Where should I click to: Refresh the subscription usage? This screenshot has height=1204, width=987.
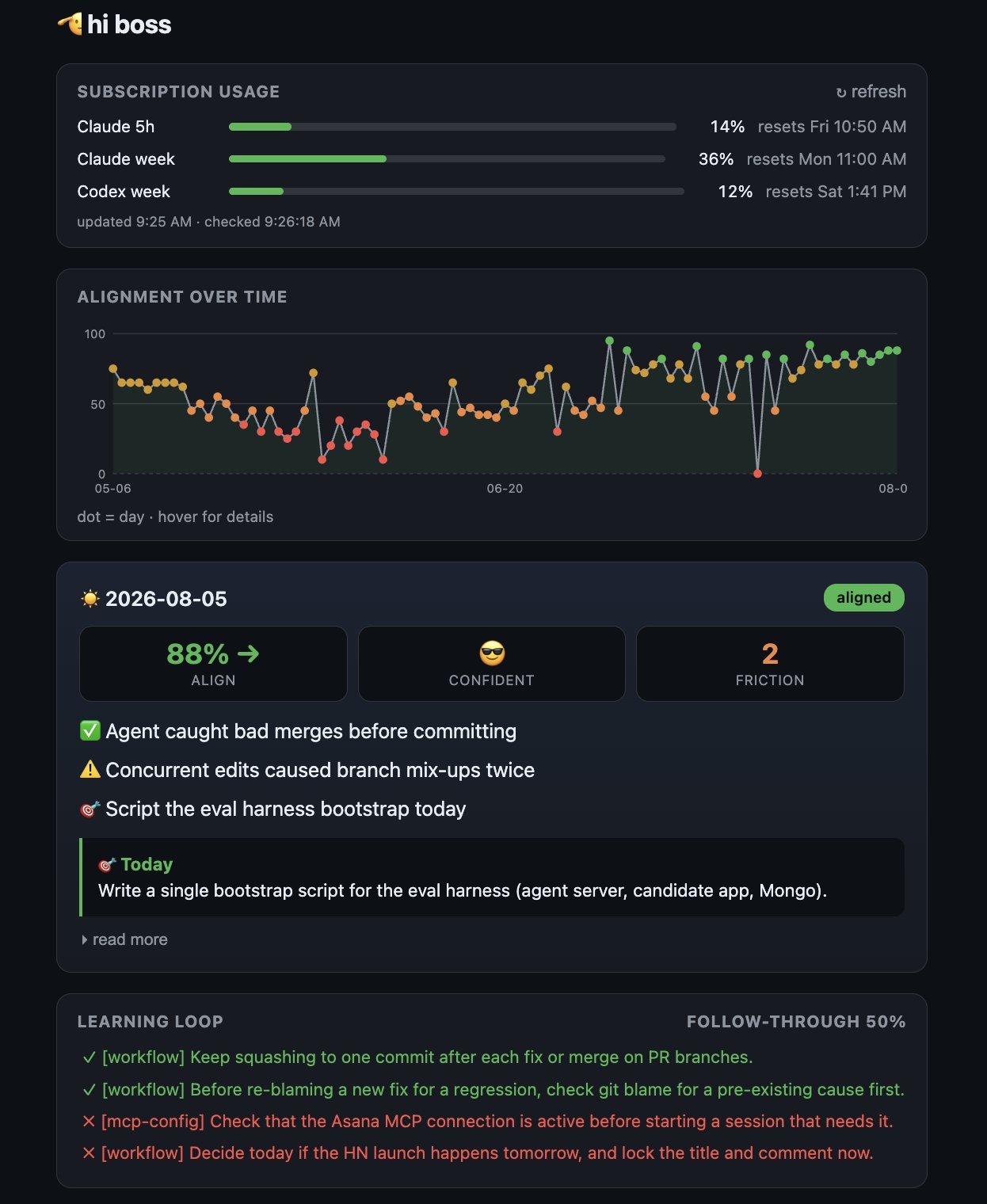click(871, 91)
